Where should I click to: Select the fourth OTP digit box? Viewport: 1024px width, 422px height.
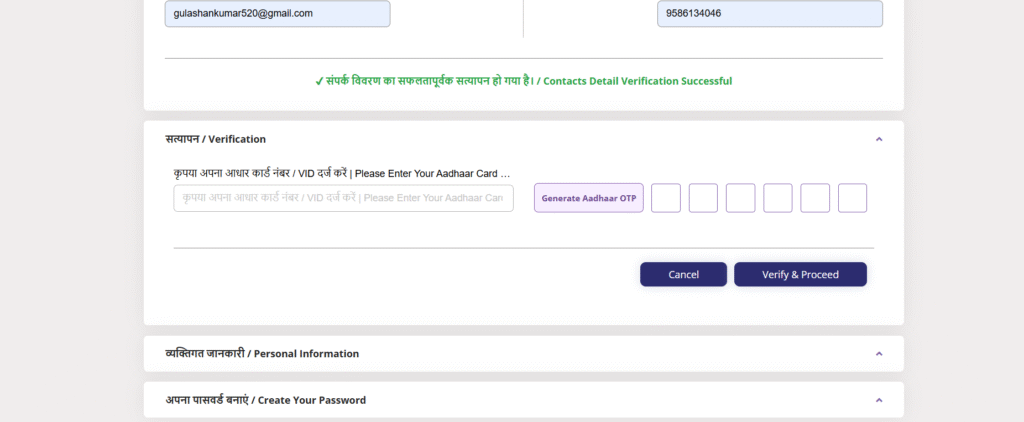[x=778, y=198]
